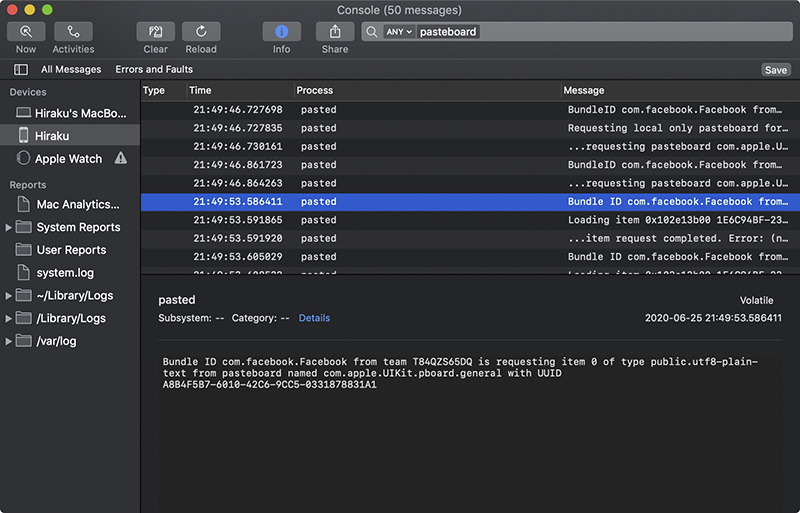Open the ANY search filter dropdown

point(398,32)
